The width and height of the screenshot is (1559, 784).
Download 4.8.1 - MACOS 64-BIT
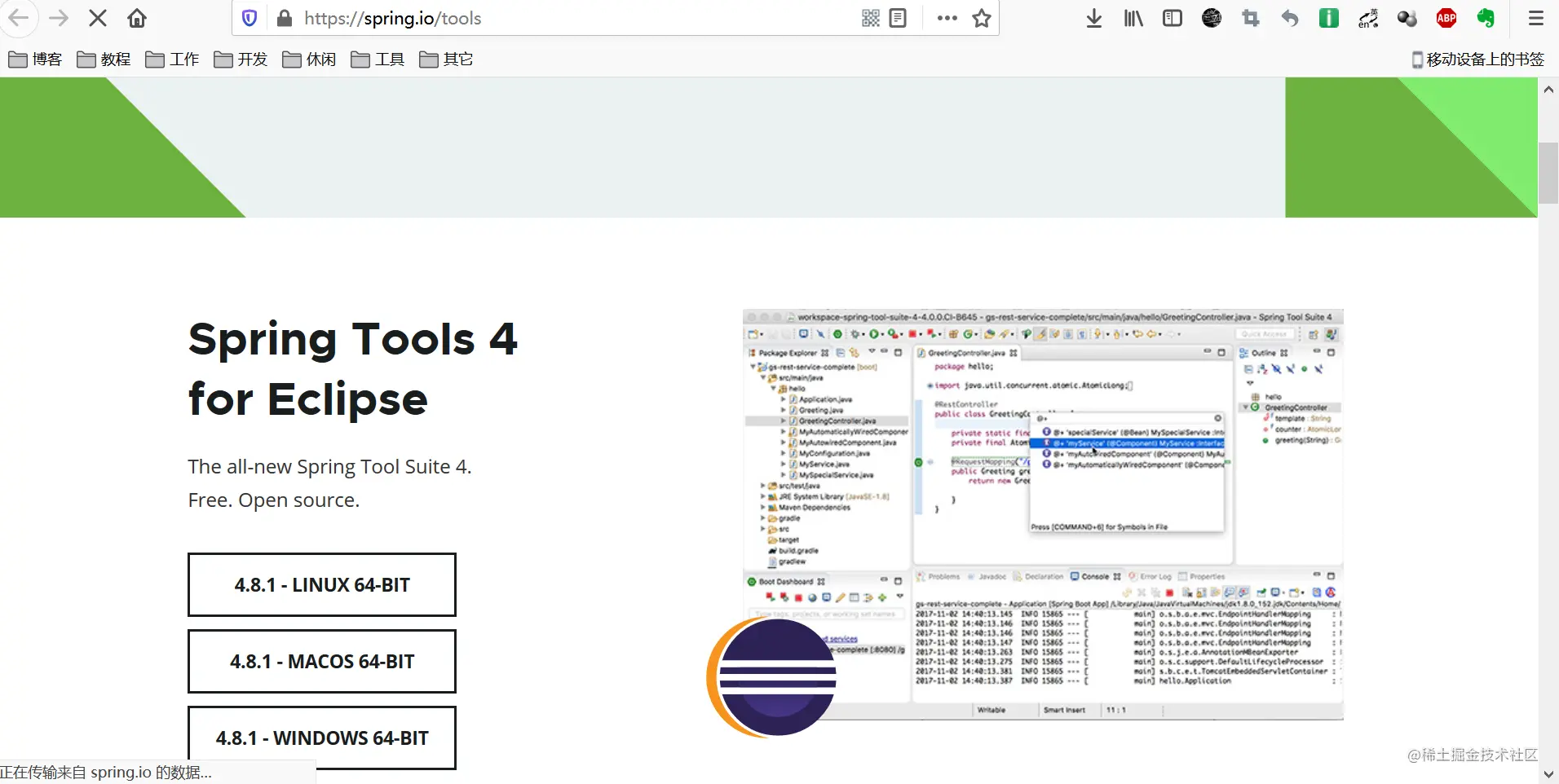322,662
